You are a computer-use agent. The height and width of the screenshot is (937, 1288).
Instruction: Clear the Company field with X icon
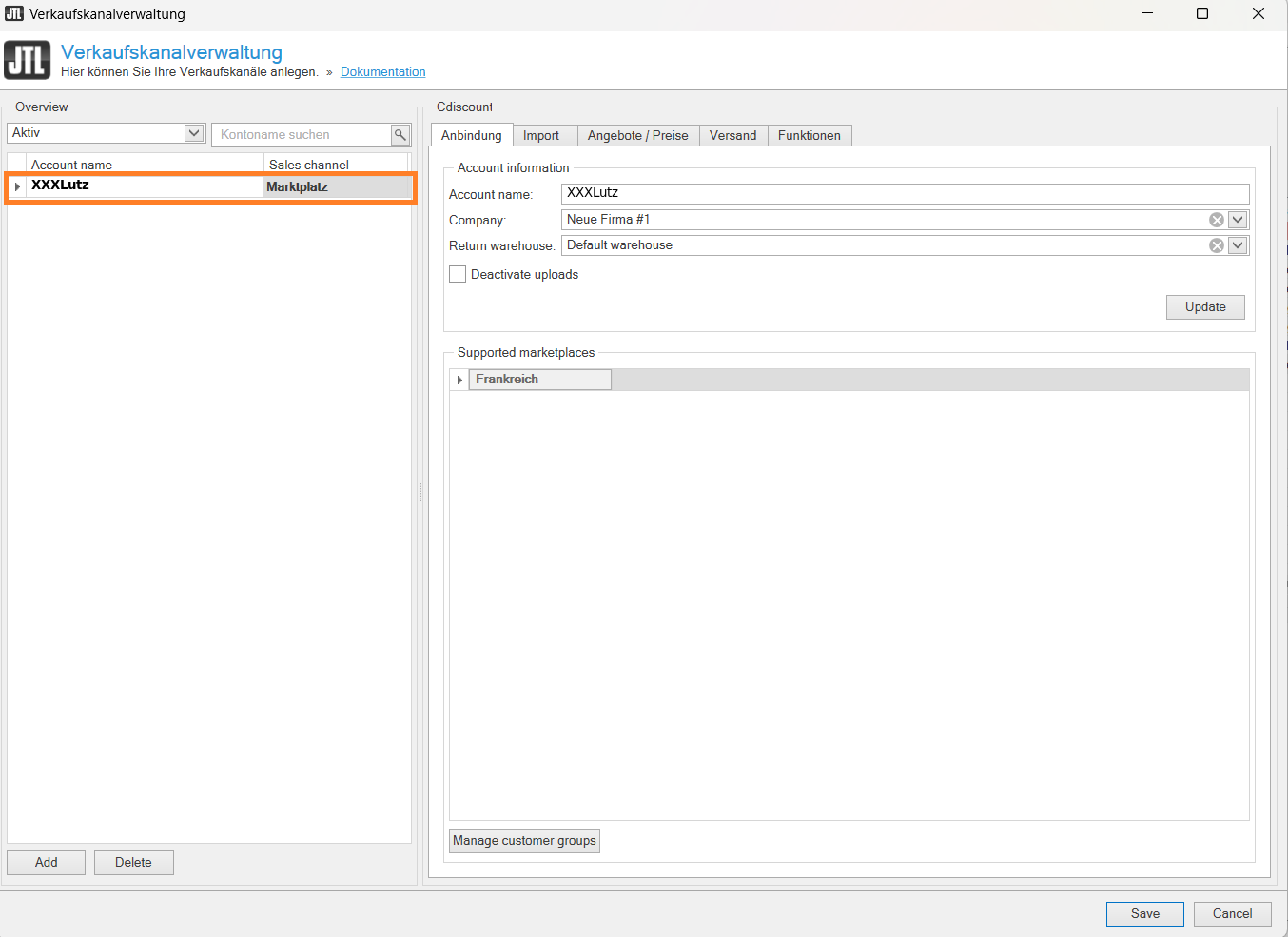click(x=1216, y=220)
